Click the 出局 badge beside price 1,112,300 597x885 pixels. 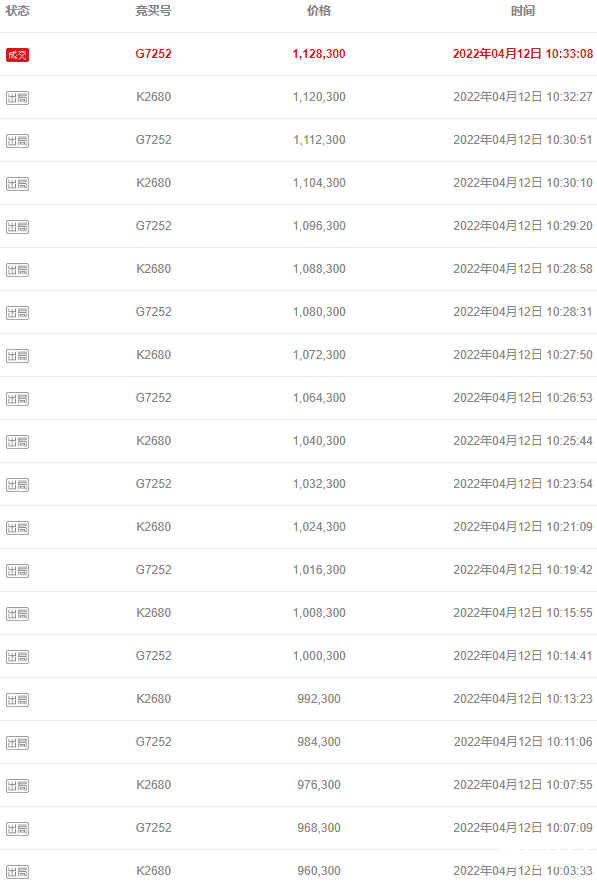coord(17,141)
